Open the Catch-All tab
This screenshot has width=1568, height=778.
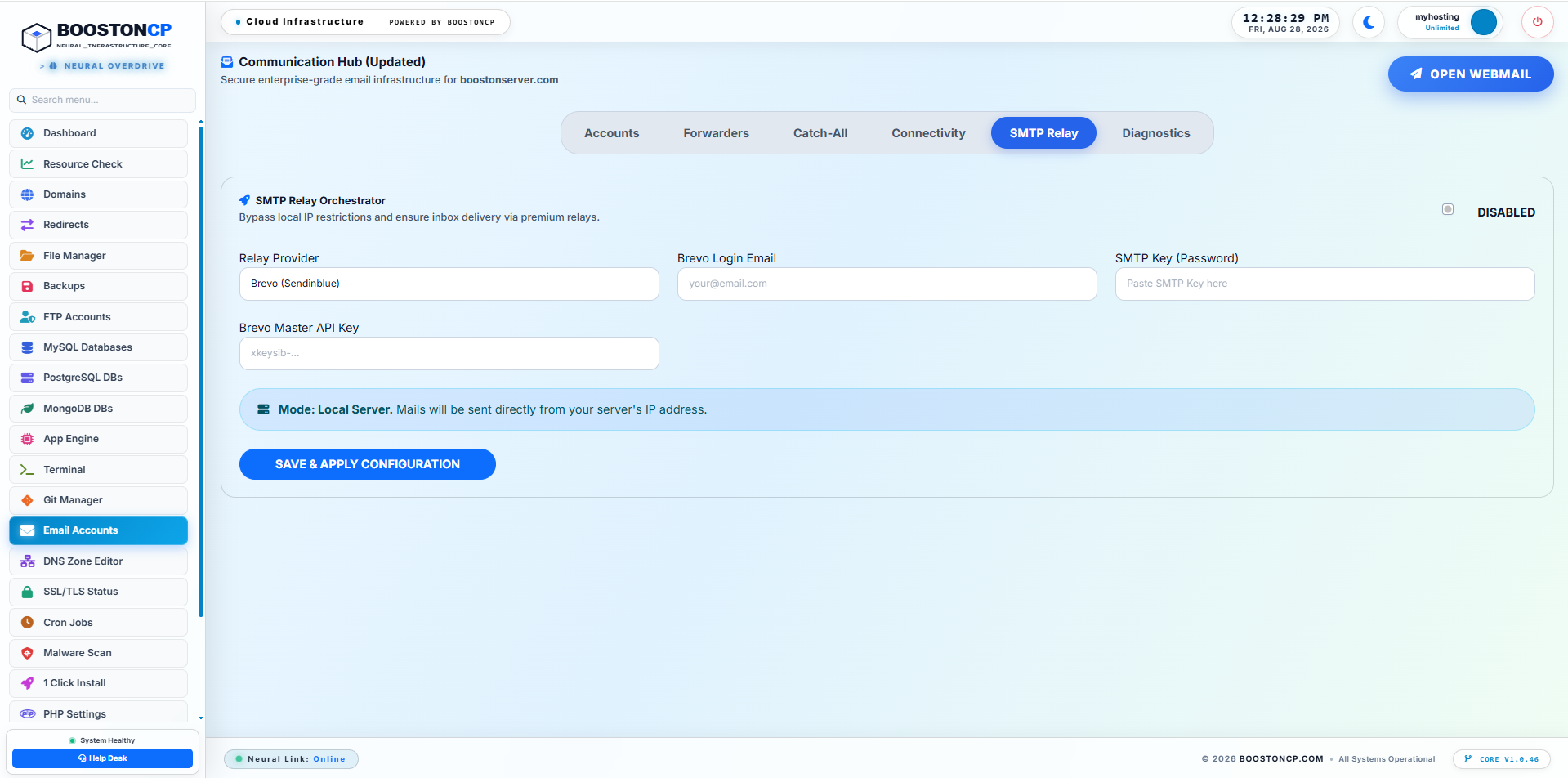pos(820,133)
